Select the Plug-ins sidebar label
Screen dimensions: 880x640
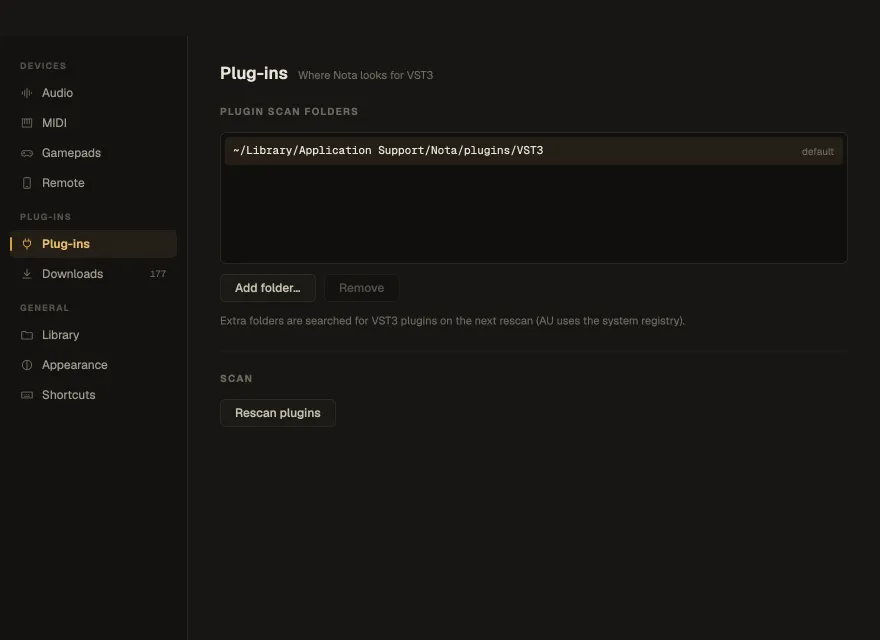point(66,244)
